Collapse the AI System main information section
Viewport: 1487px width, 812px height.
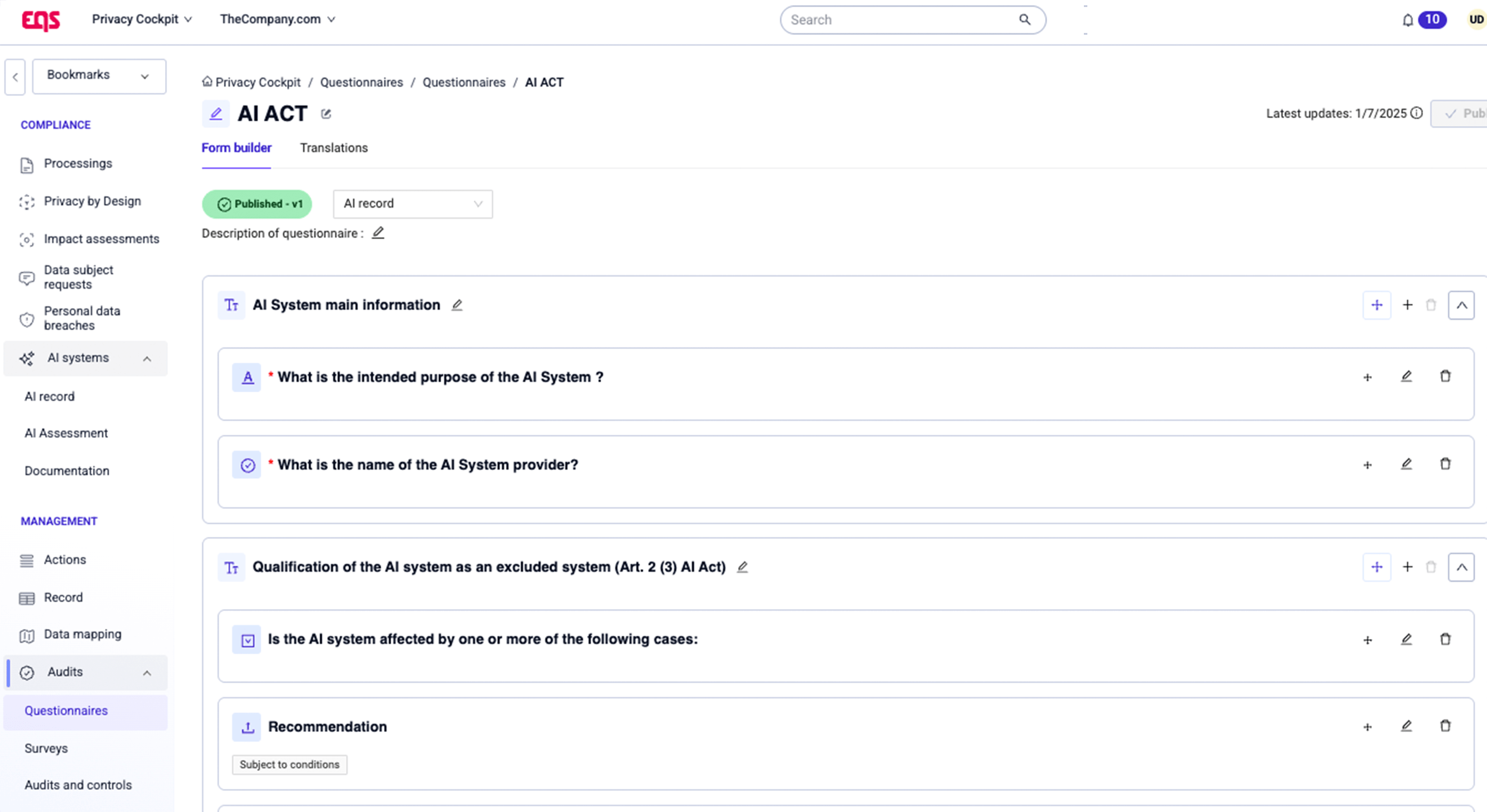click(1461, 305)
